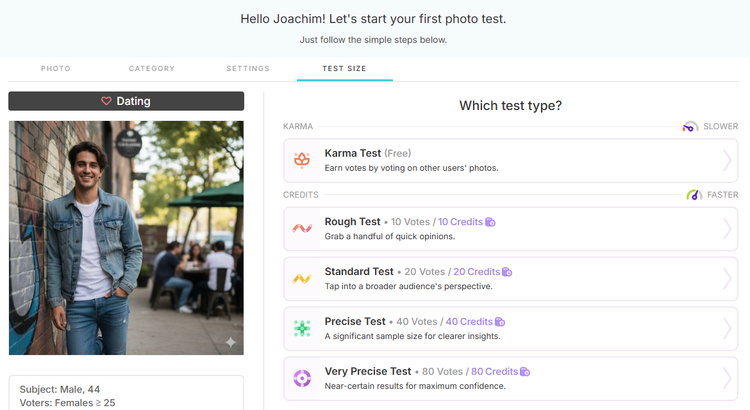Switch to the Photo tab
Viewport: 750px width, 410px height.
point(56,69)
